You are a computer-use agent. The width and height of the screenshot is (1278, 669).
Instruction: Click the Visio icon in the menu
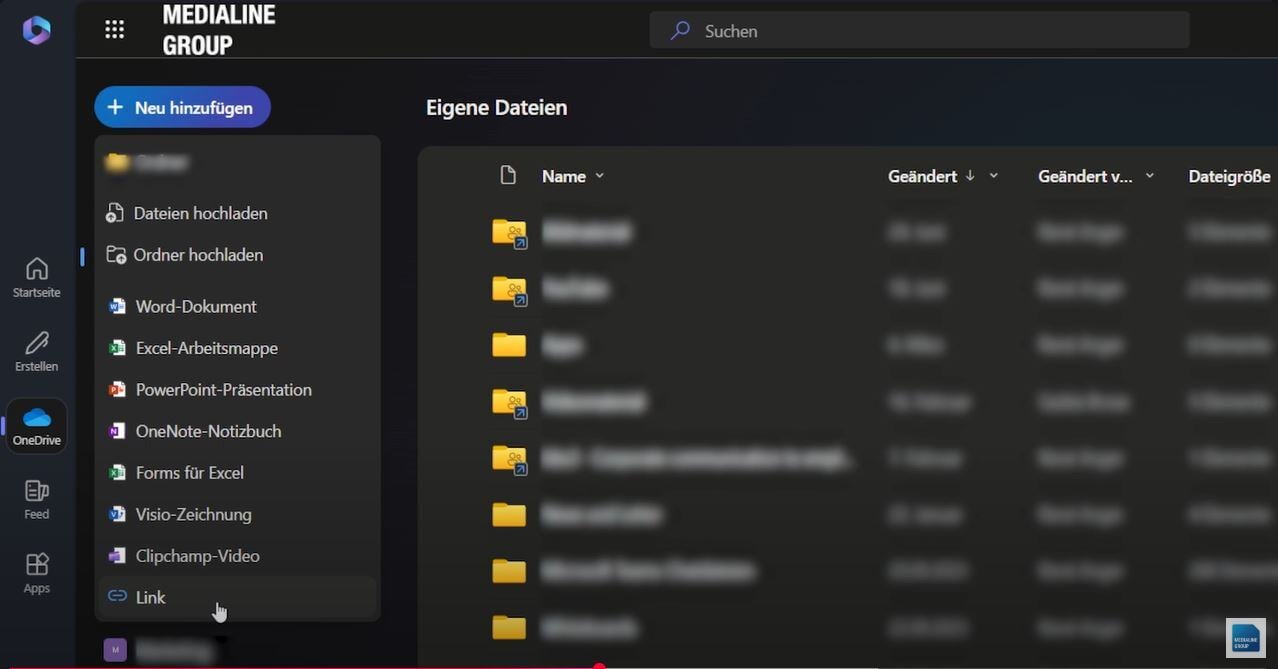tap(117, 514)
